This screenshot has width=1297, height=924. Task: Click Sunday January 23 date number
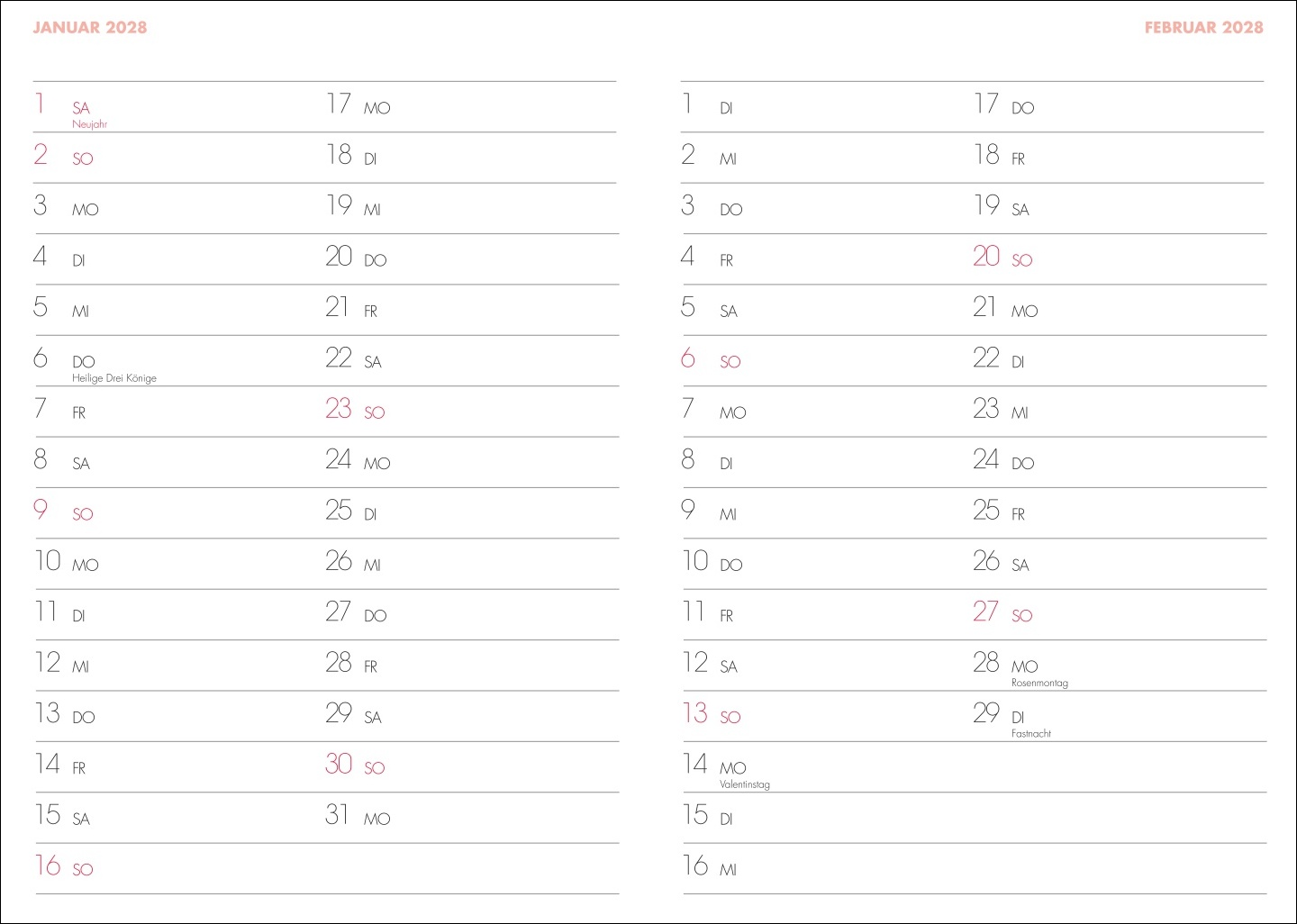(x=339, y=409)
